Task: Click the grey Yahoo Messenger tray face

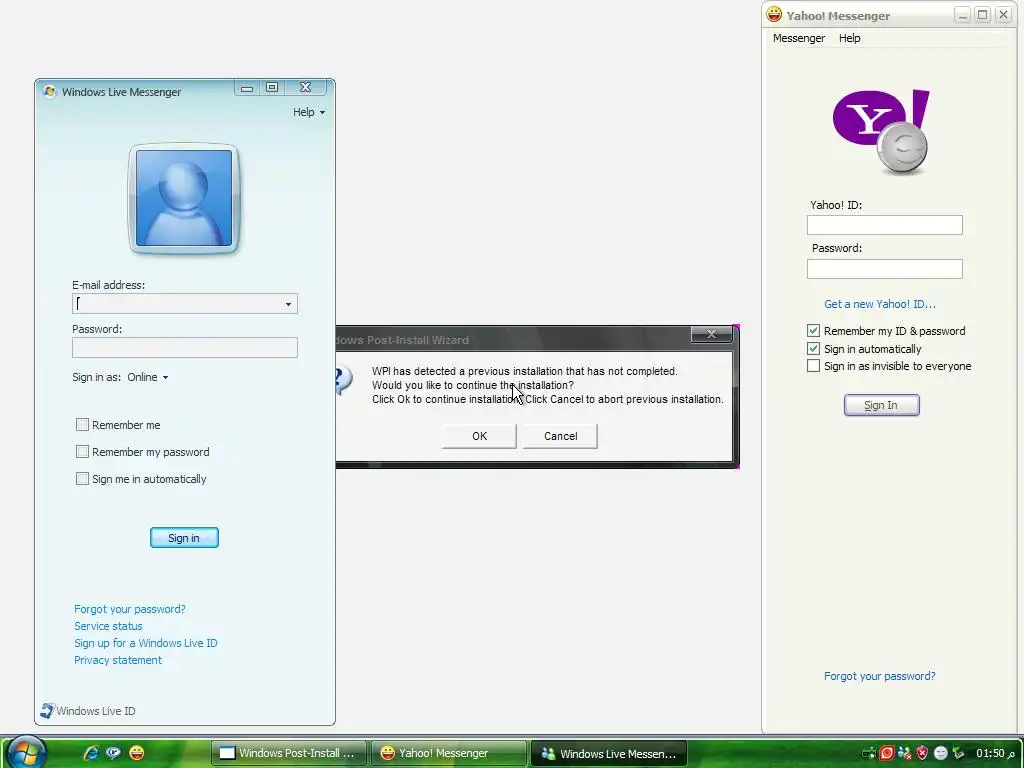Action: [940, 753]
